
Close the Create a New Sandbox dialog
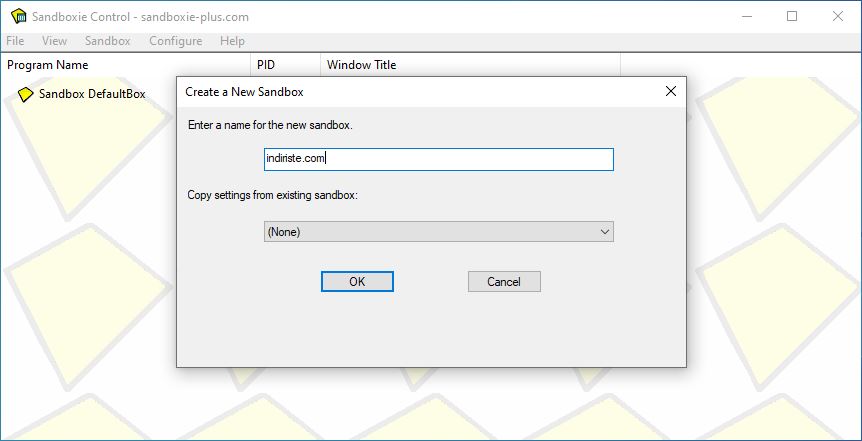[671, 91]
